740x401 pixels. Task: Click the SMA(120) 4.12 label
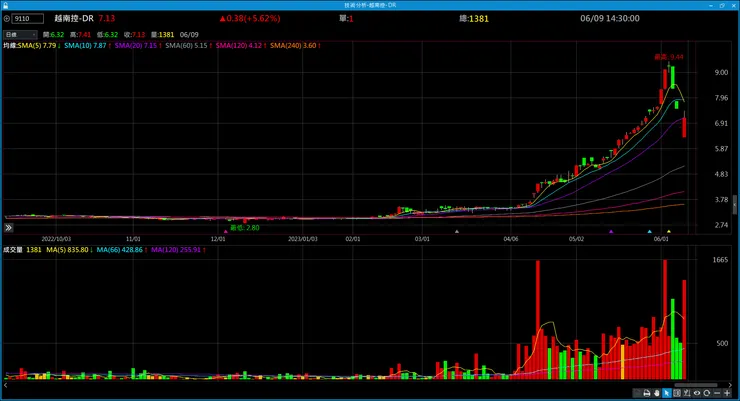coord(241,46)
